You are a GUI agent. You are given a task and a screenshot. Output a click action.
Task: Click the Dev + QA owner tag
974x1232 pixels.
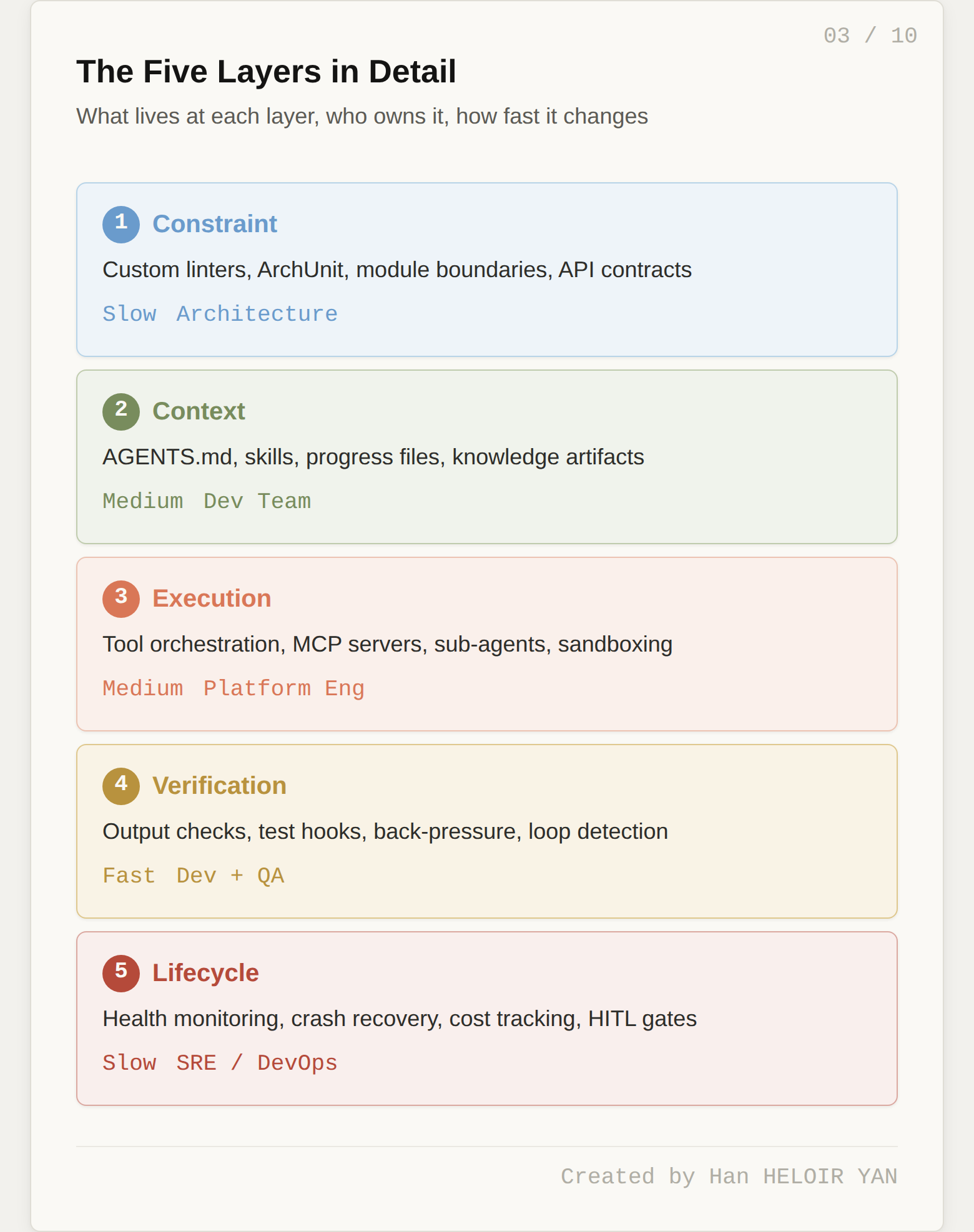(x=230, y=876)
